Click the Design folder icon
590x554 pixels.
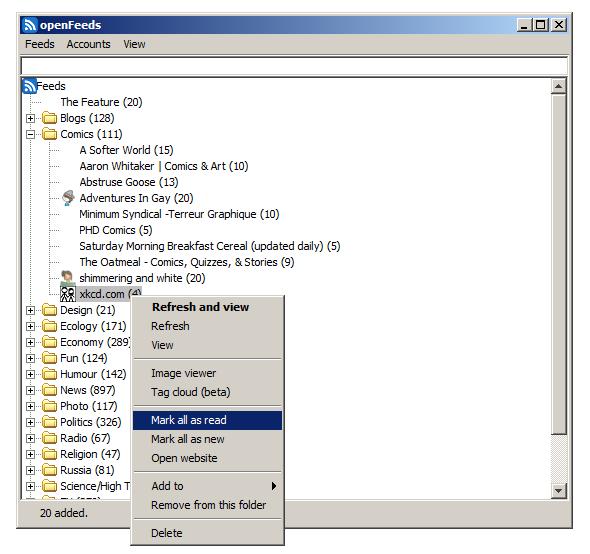click(49, 310)
